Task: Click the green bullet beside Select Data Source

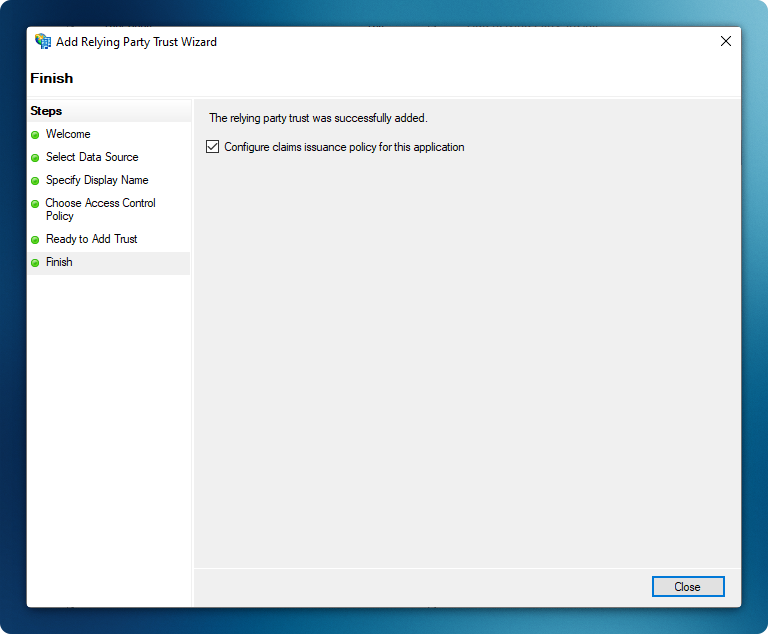Action: click(x=35, y=158)
